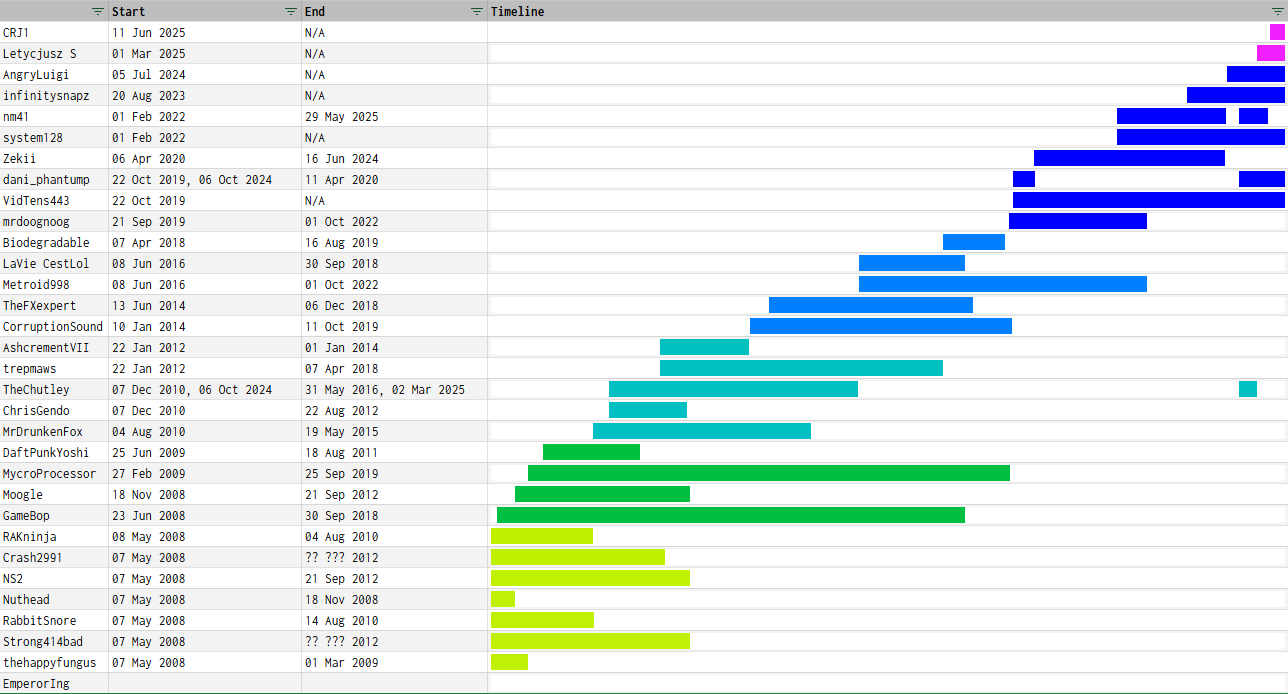Click the long green MycroProcessor timeline bar
The width and height of the screenshot is (1288, 694).
tap(768, 473)
